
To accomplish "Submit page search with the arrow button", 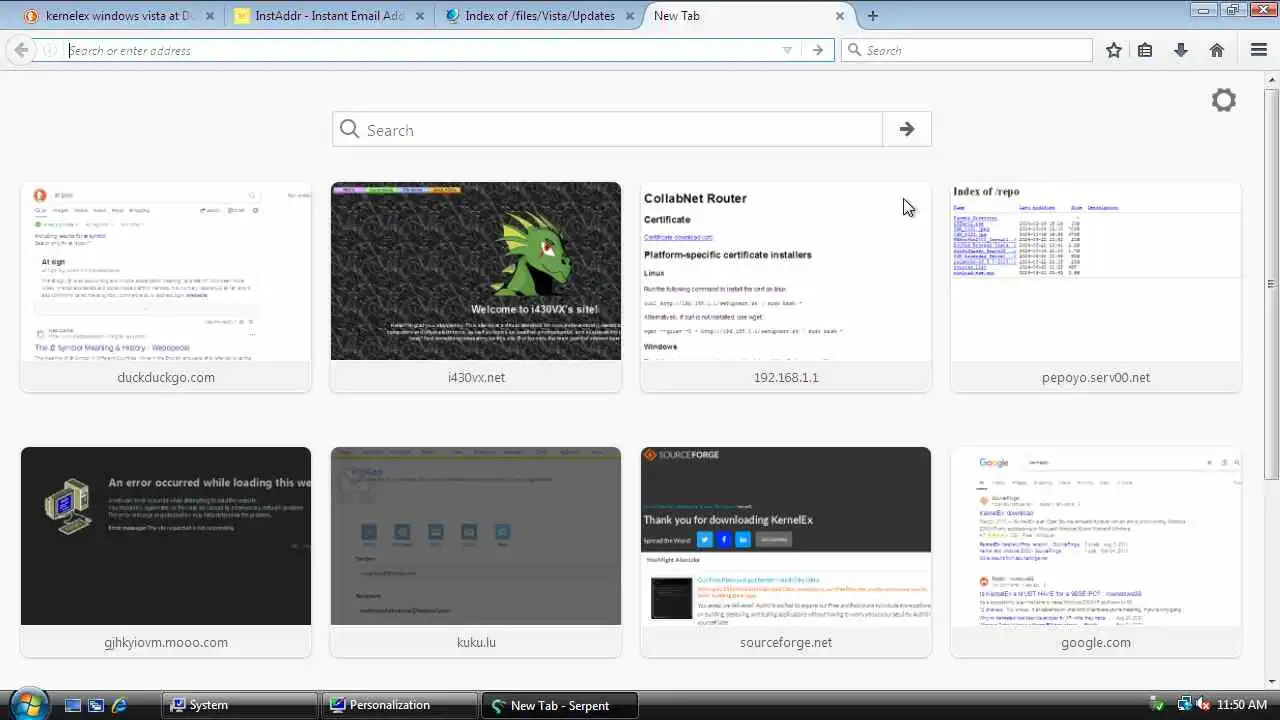I will tap(907, 129).
